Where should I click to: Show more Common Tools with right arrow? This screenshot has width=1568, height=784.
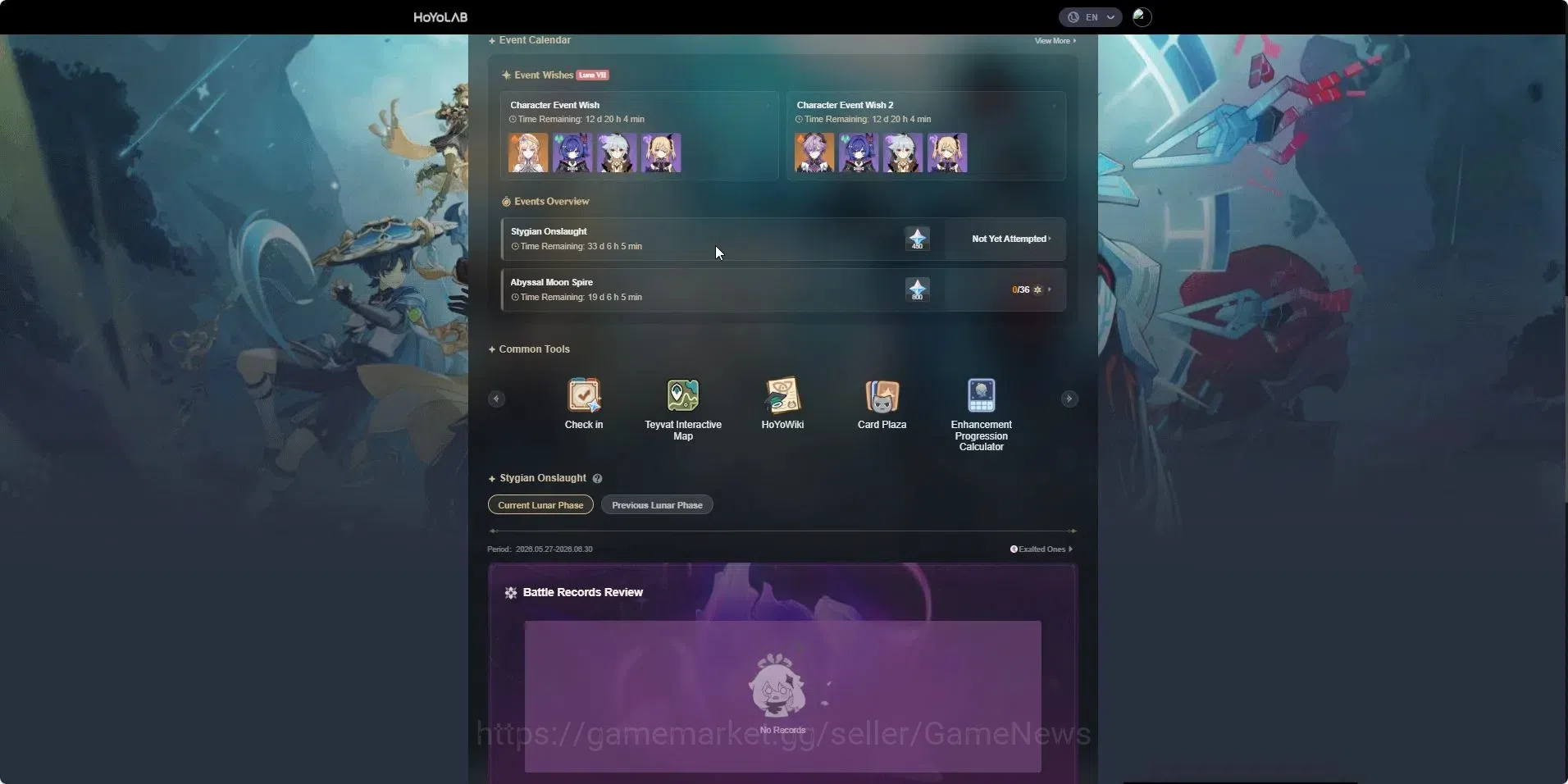1069,399
